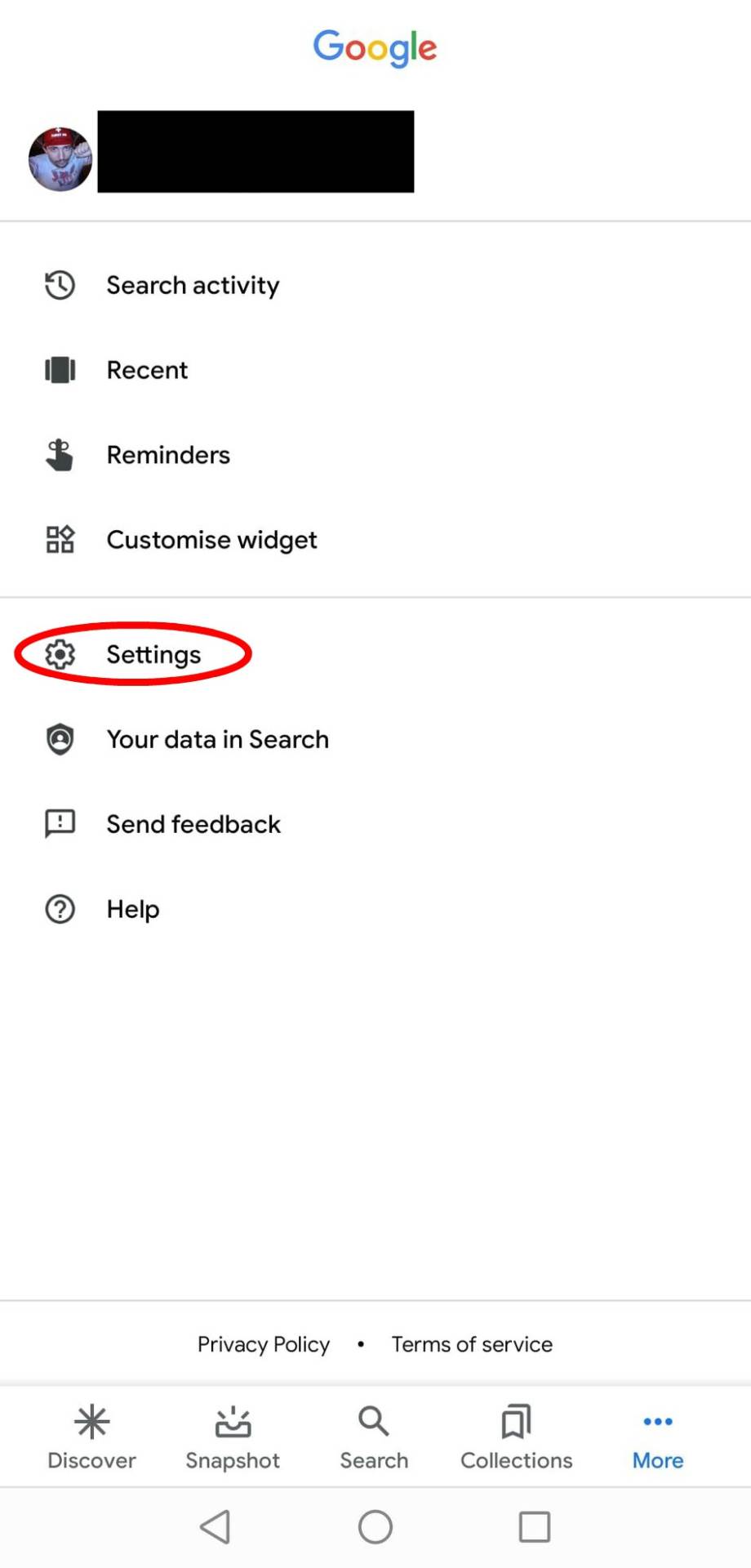Screen dimensions: 751x1568
Task: Select the Discover star icon
Action: tap(91, 1421)
